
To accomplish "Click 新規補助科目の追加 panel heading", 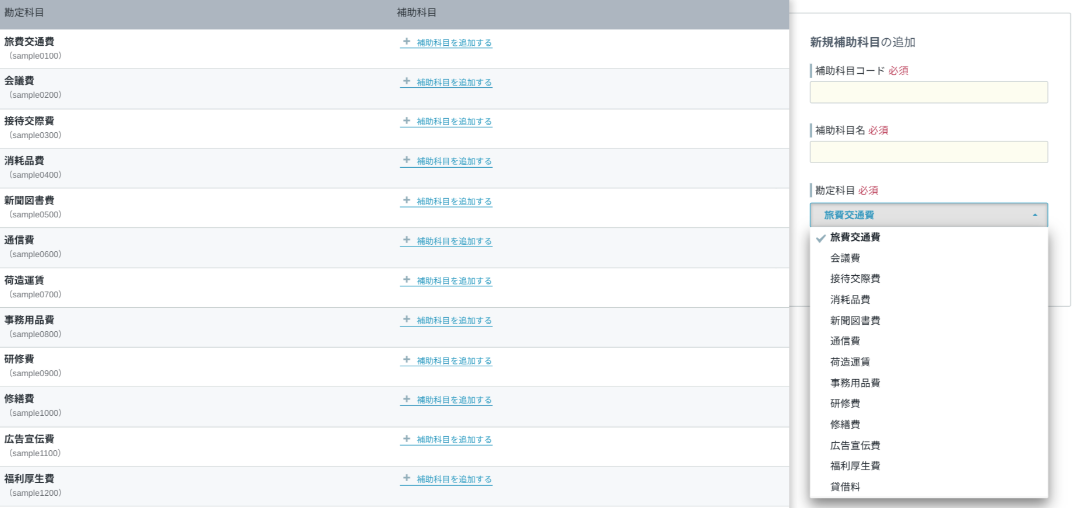I will [863, 43].
